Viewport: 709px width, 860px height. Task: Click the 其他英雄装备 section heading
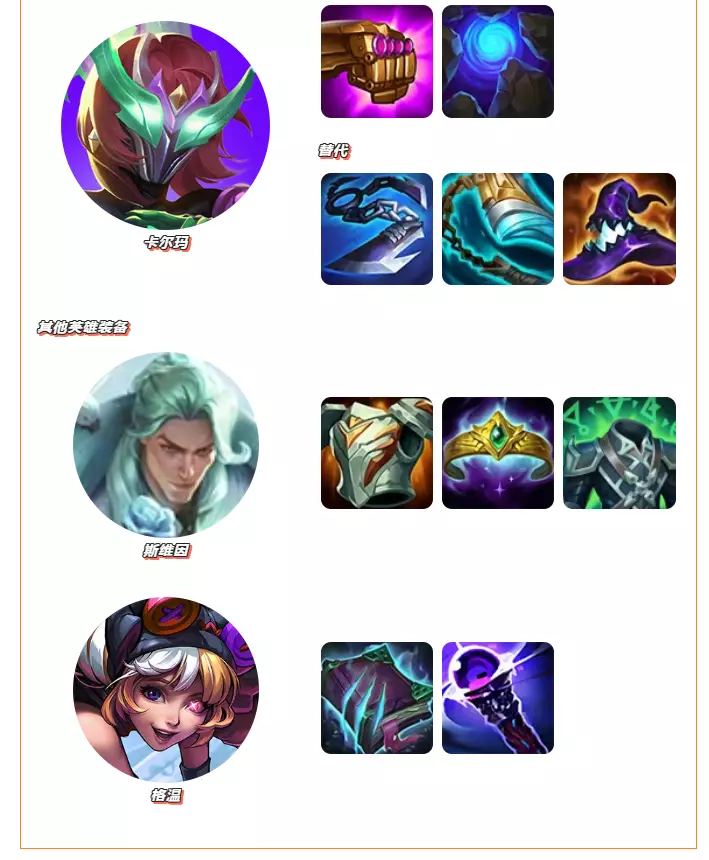(83, 327)
